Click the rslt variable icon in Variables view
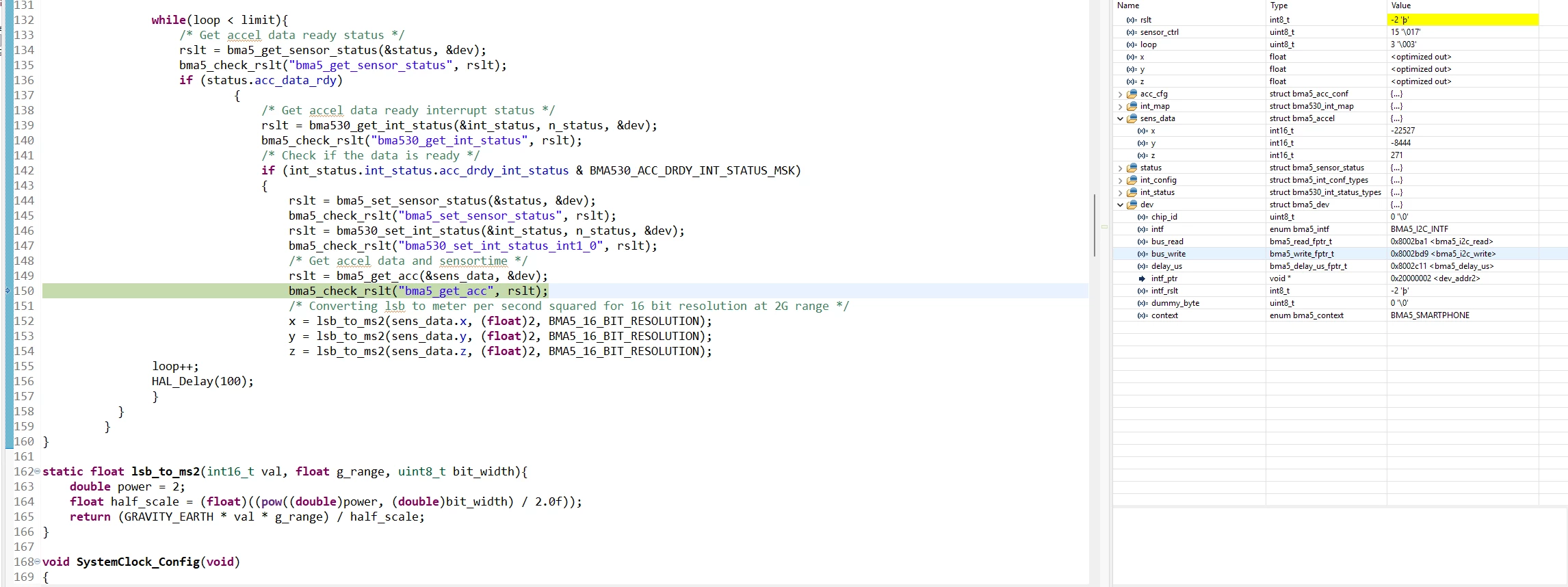 click(x=1132, y=20)
